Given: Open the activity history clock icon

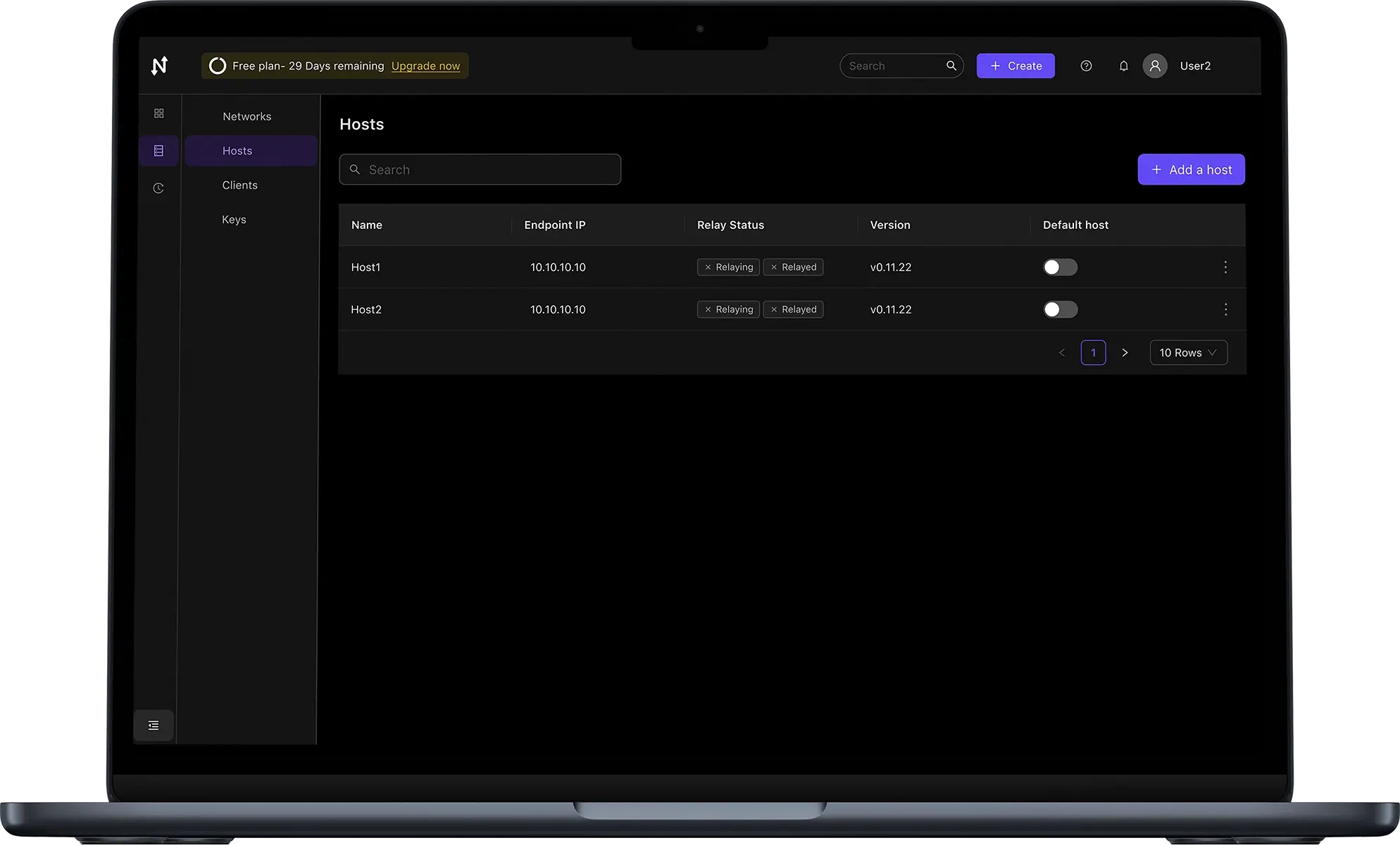Looking at the screenshot, I should pos(158,187).
